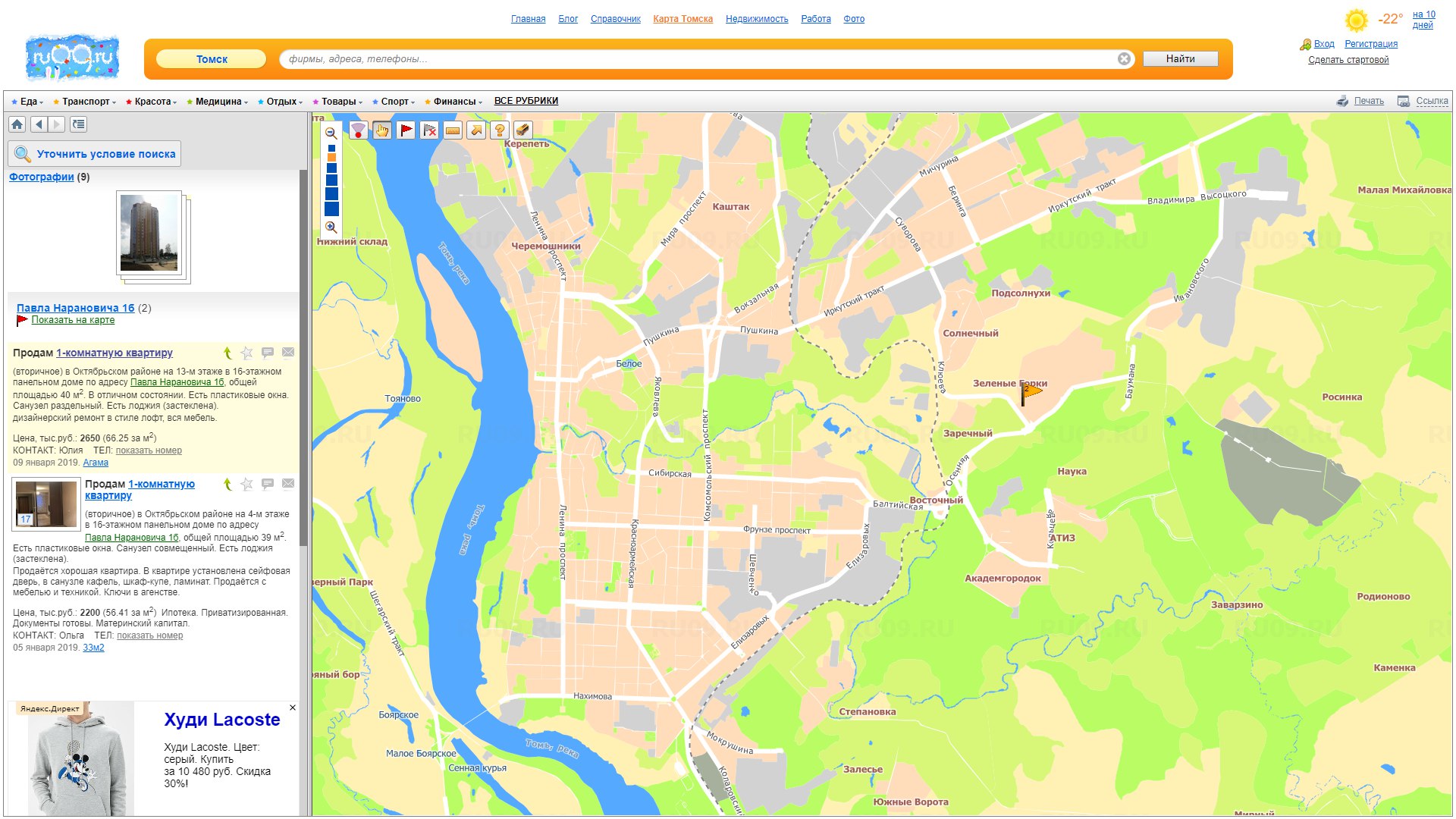1456x819 pixels.
Task: Click the bus transport tool icon
Action: pyautogui.click(x=522, y=130)
